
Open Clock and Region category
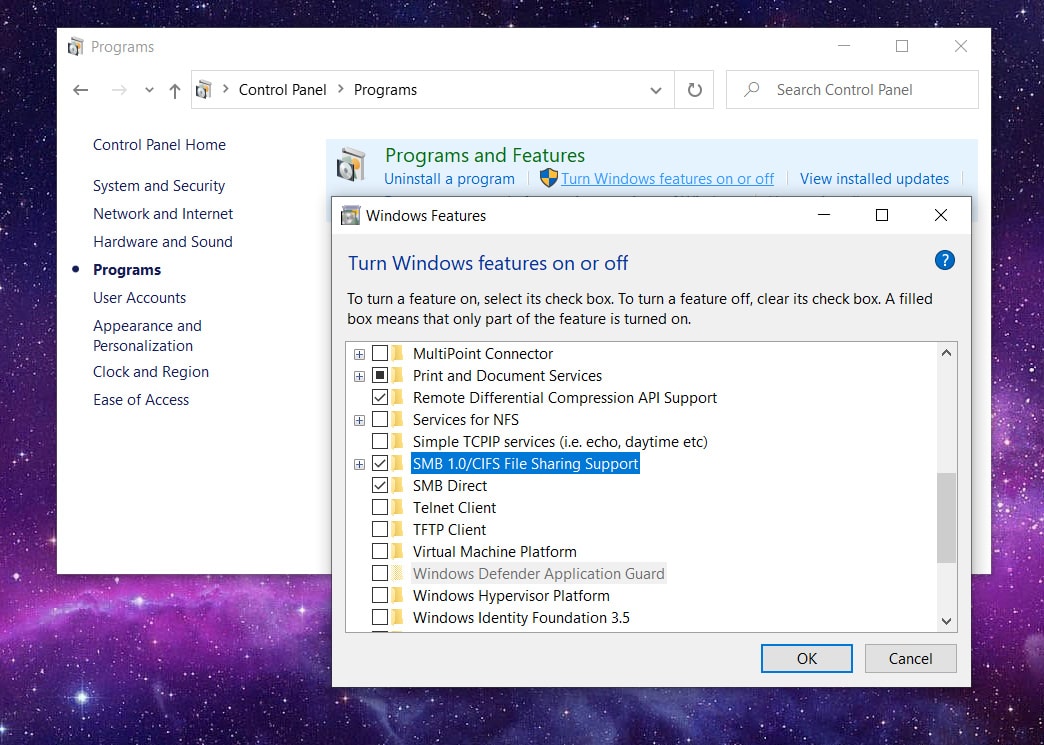(151, 372)
